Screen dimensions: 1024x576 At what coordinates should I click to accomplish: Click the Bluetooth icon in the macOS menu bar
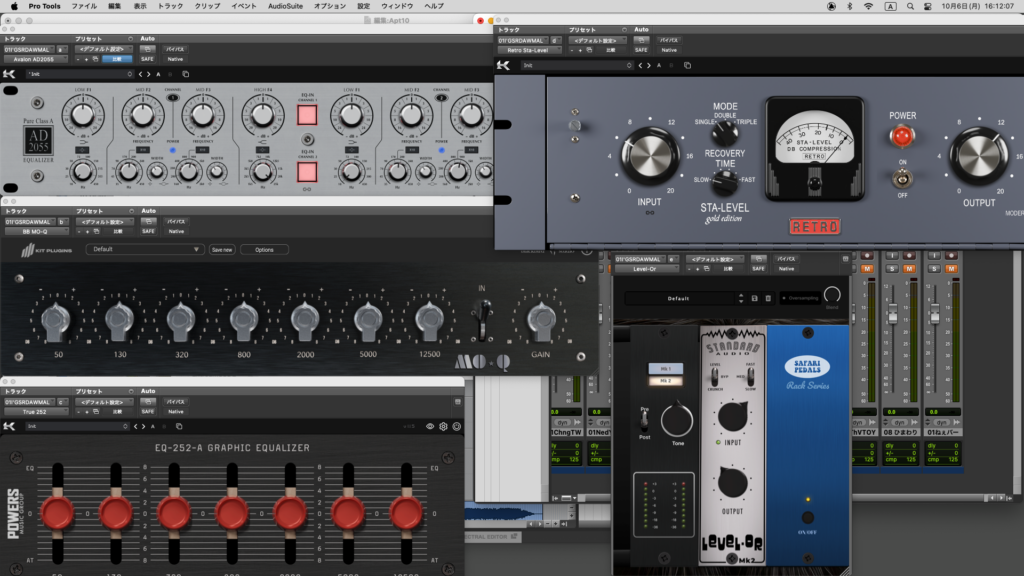point(849,6)
